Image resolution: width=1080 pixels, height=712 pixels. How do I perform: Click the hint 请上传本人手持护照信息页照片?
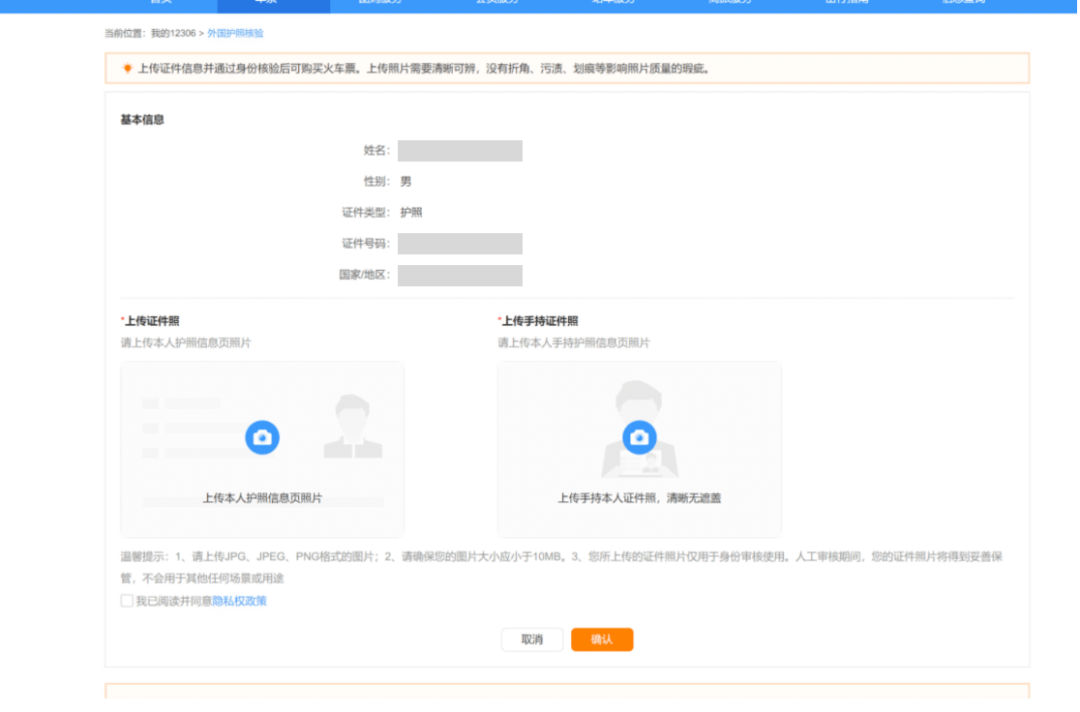(x=574, y=343)
